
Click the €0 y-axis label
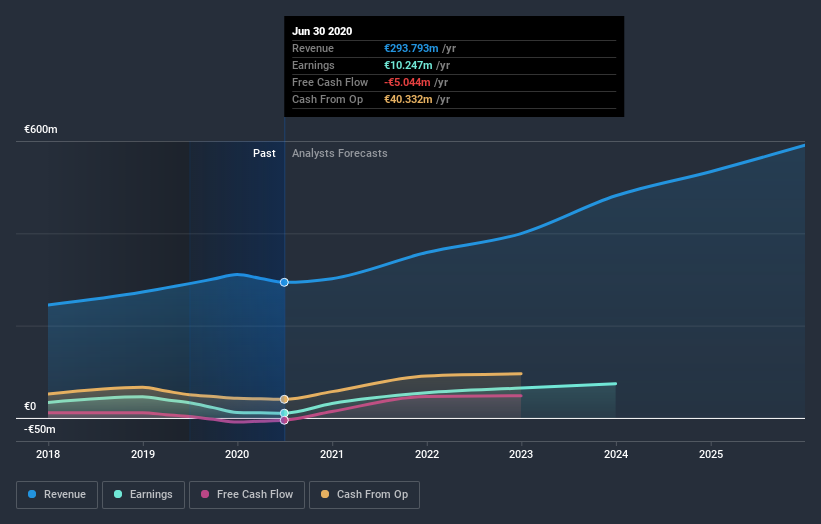[x=30, y=406]
